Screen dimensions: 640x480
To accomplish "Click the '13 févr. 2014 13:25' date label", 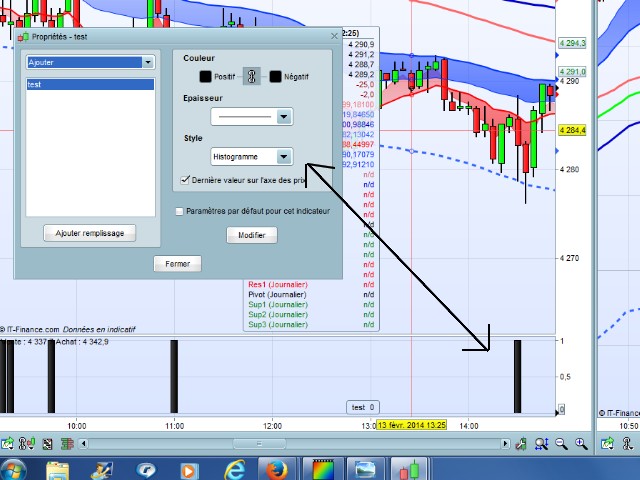I will 411,425.
